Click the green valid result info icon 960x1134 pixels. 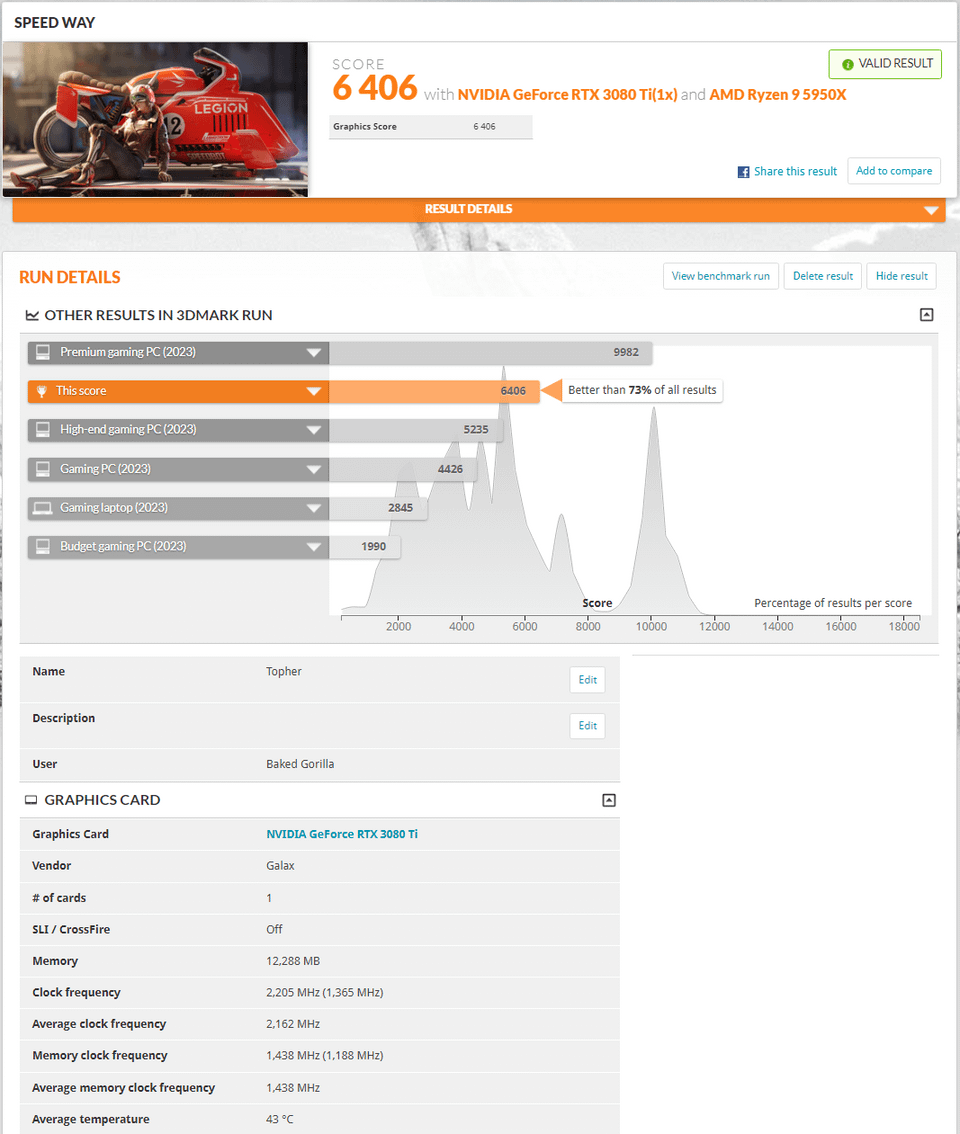tap(847, 64)
